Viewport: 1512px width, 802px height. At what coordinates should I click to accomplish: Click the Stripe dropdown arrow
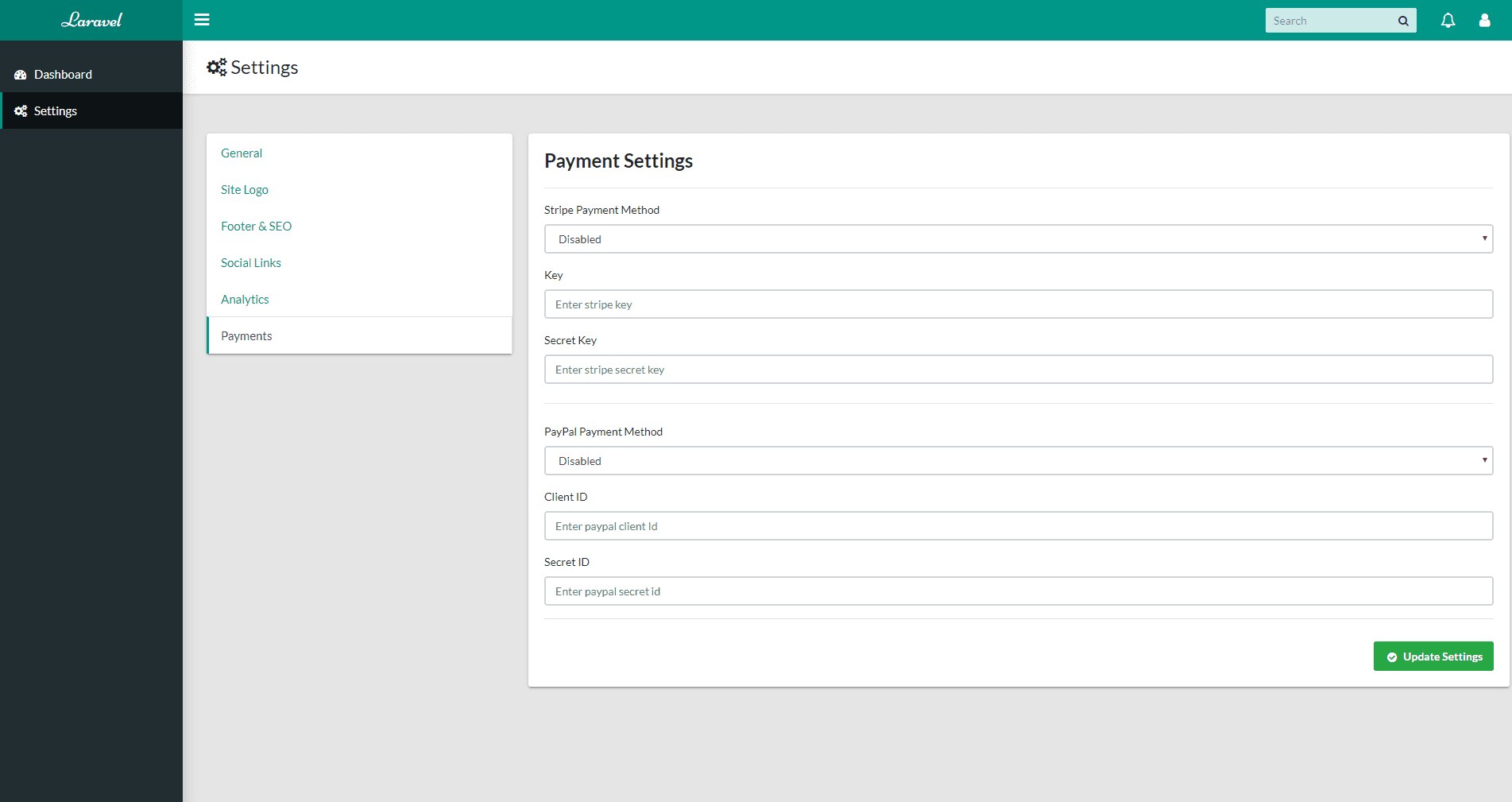[1484, 238]
